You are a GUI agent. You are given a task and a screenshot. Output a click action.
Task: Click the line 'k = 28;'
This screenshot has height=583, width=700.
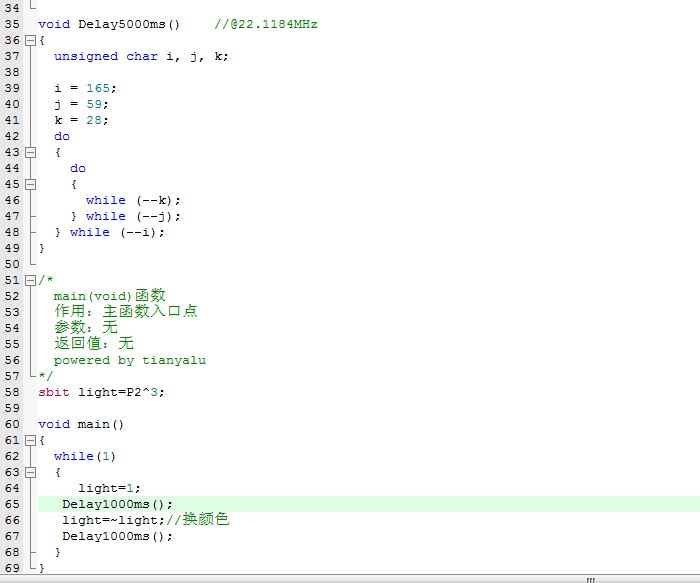click(x=81, y=121)
